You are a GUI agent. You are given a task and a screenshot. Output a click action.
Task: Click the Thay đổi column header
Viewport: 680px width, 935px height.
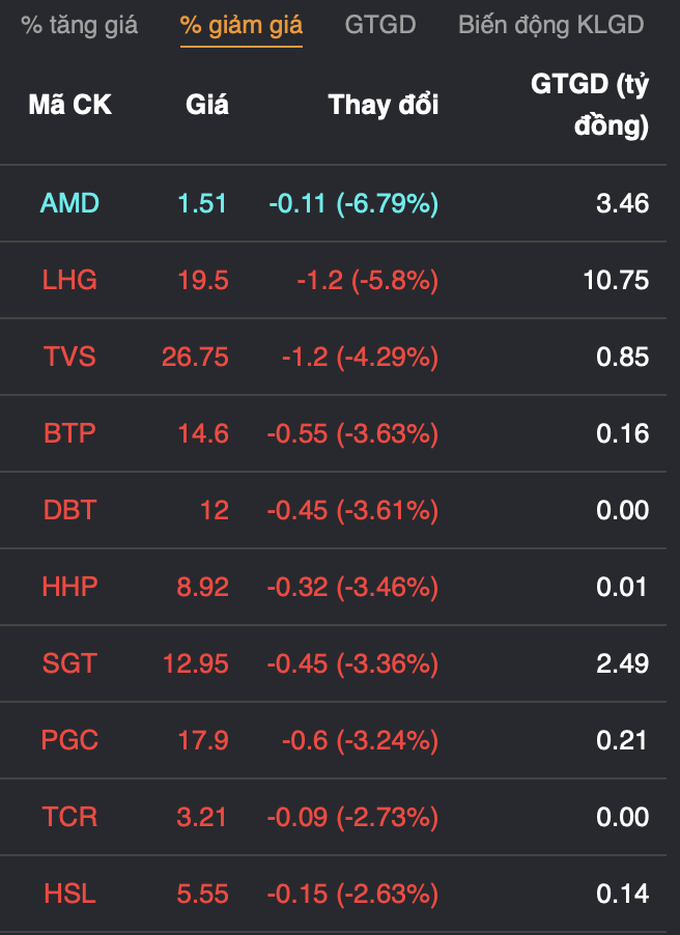384,104
